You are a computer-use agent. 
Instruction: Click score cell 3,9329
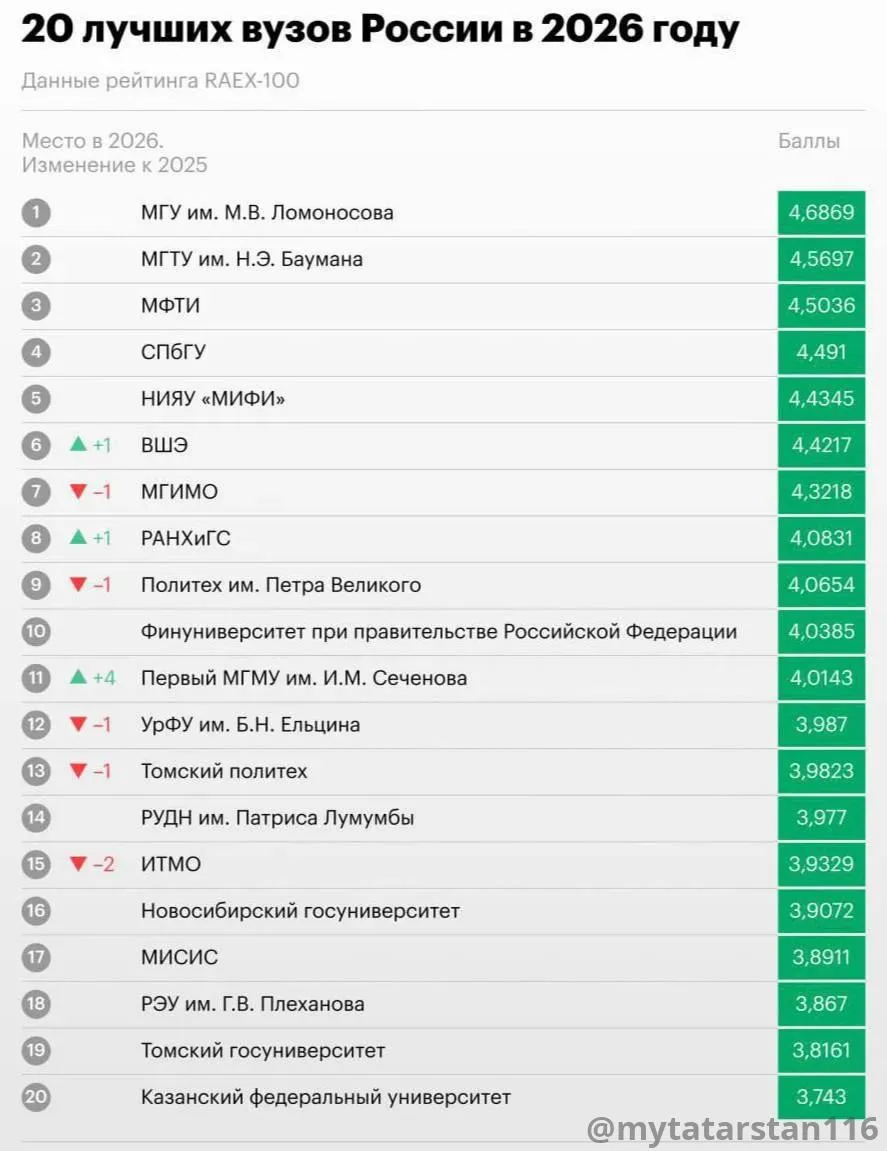pyautogui.click(x=822, y=864)
